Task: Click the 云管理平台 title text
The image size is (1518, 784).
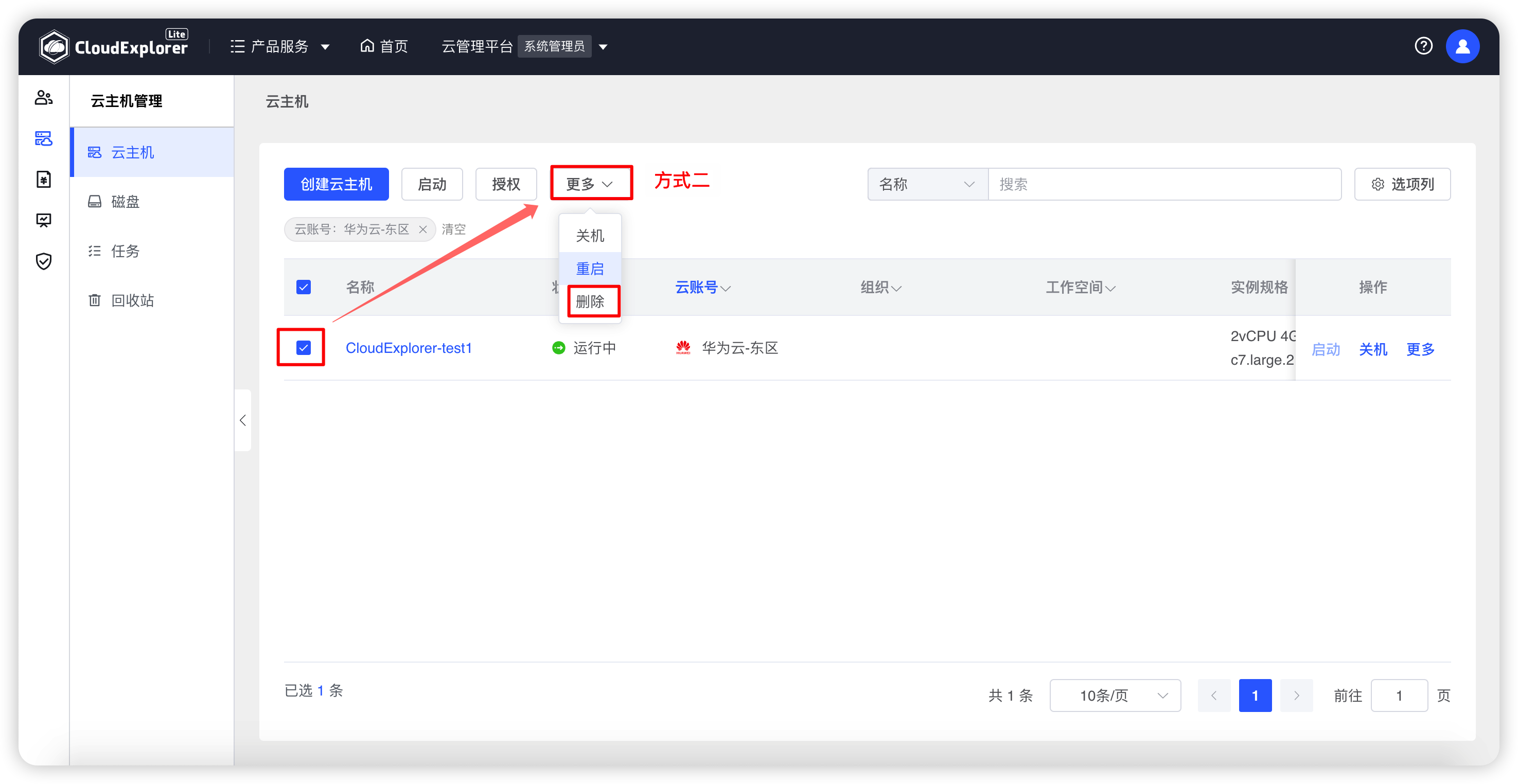Action: pyautogui.click(x=478, y=46)
